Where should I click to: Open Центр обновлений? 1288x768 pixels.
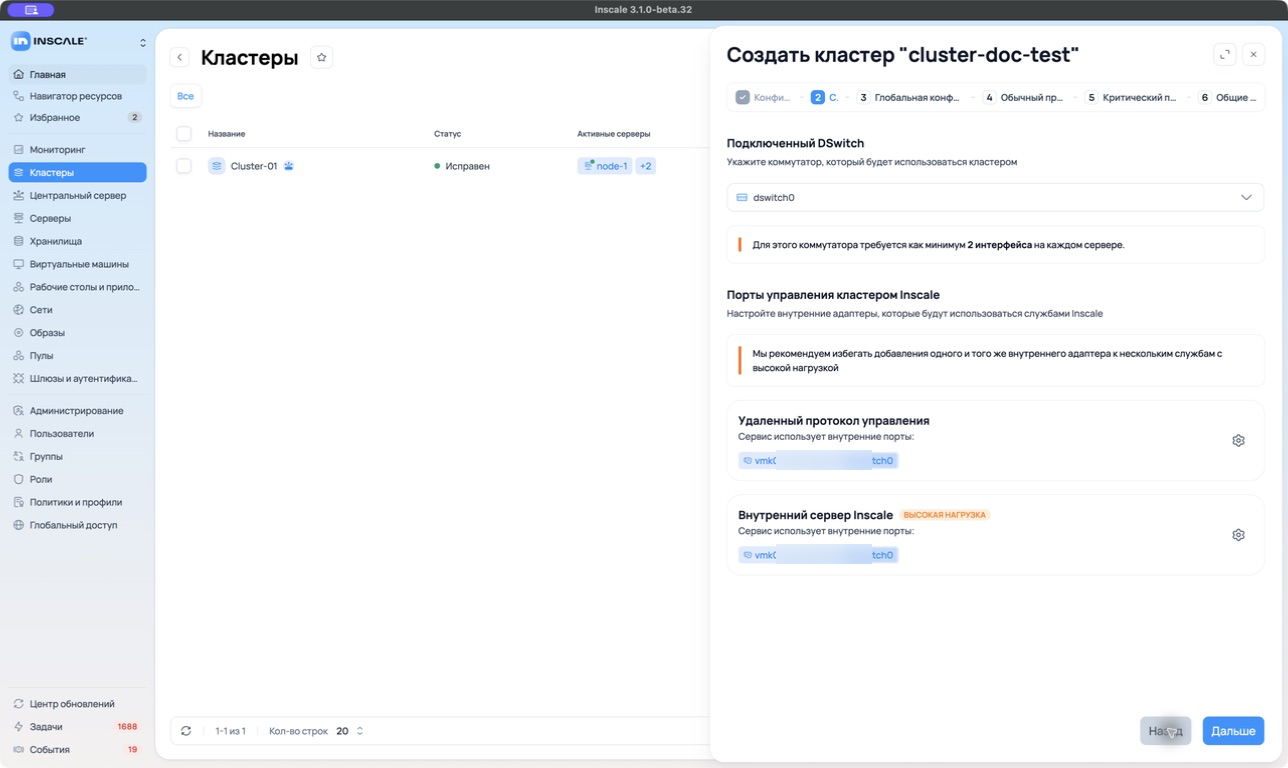pyautogui.click(x=77, y=704)
